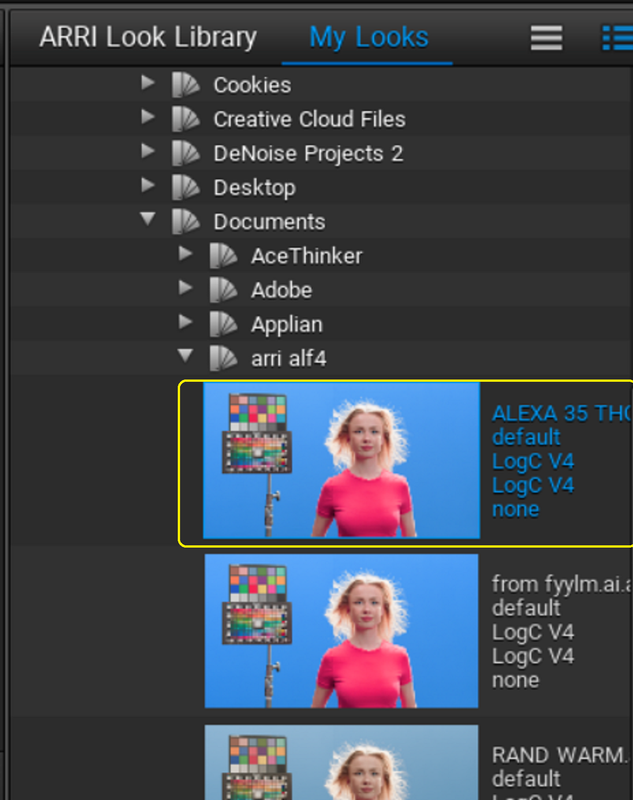
Task: Click the Creative Cloud Files folder icon
Action: [x=185, y=119]
